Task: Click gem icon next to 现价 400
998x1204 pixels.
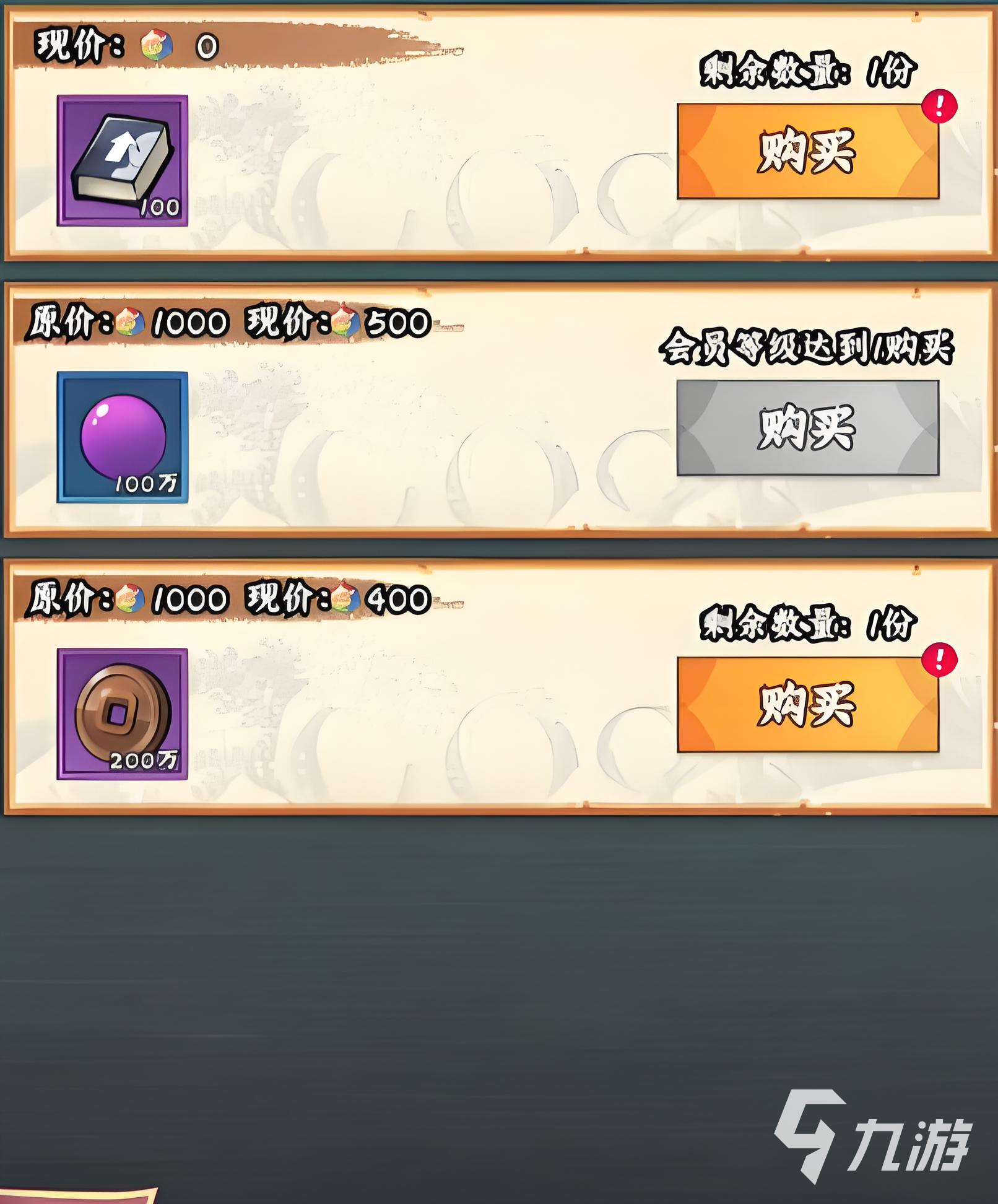Action: tap(345, 599)
